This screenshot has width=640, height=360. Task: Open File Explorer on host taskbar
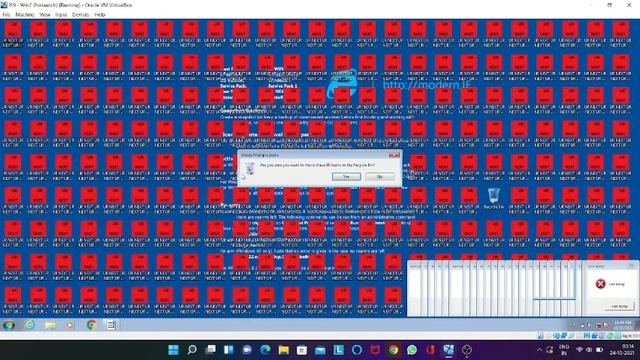click(x=284, y=350)
